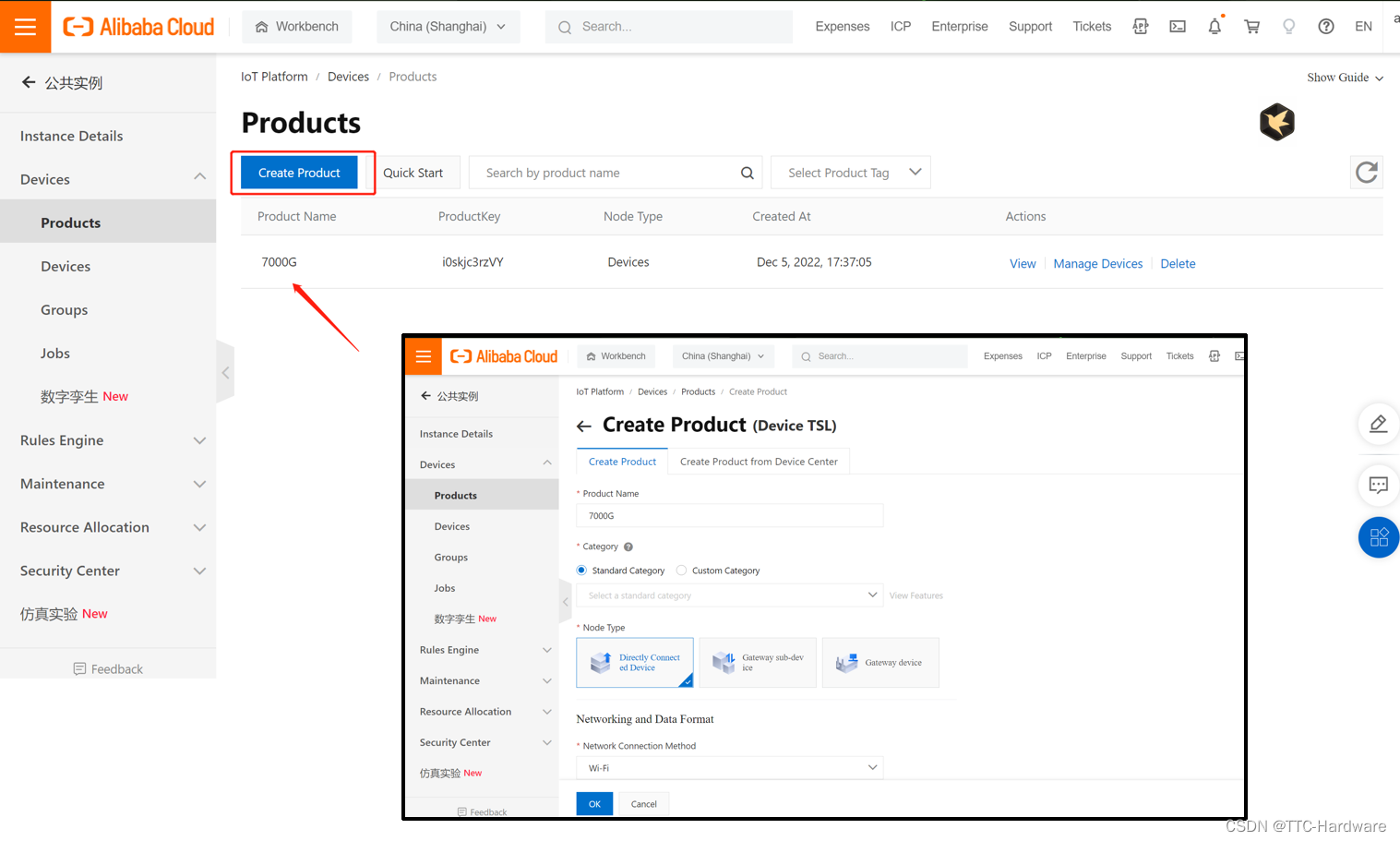The height and width of the screenshot is (841, 1400).
Task: Click the OK button in inset form
Action: tap(594, 804)
